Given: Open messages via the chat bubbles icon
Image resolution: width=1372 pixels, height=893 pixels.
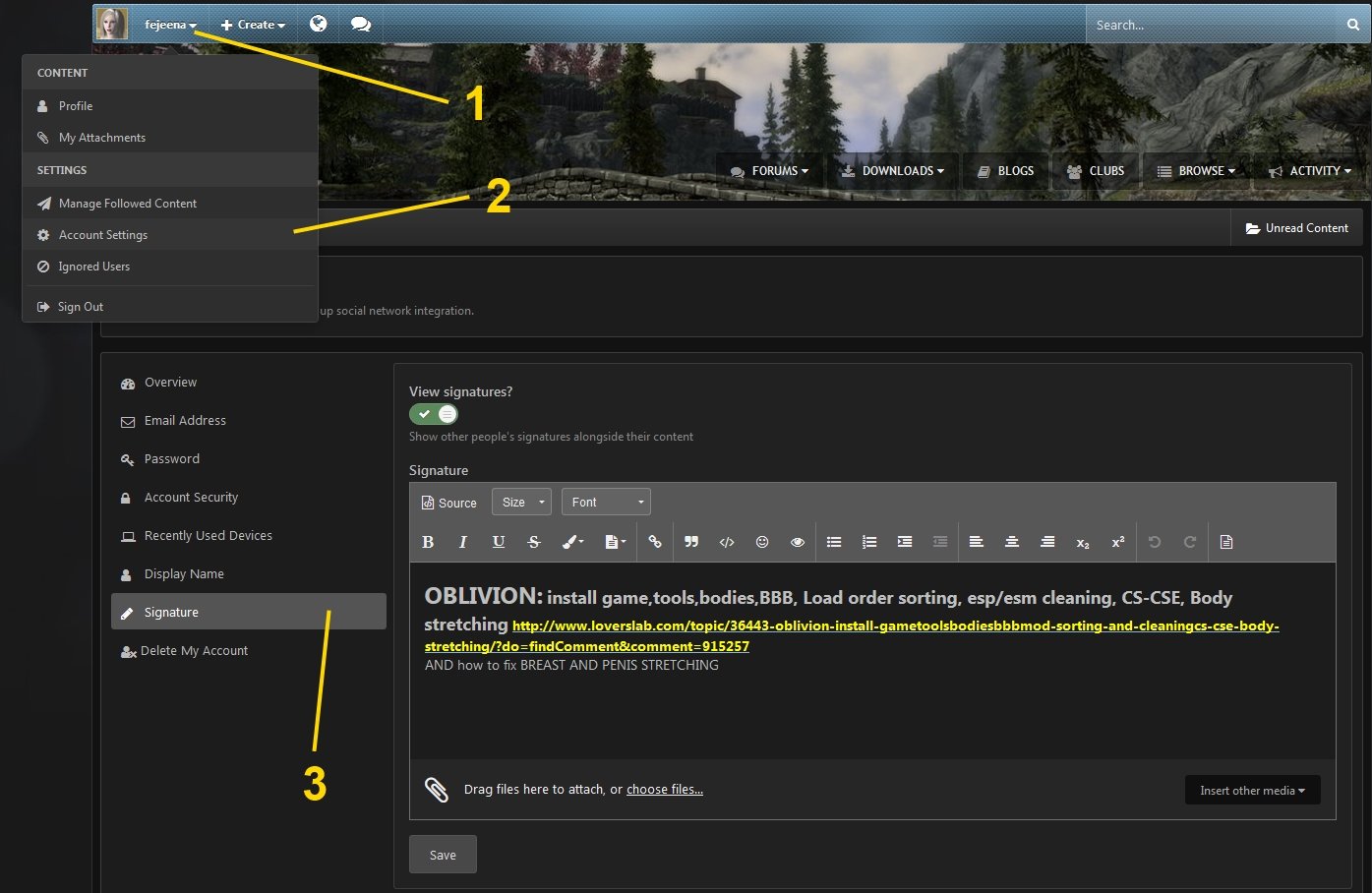Looking at the screenshot, I should click(361, 24).
